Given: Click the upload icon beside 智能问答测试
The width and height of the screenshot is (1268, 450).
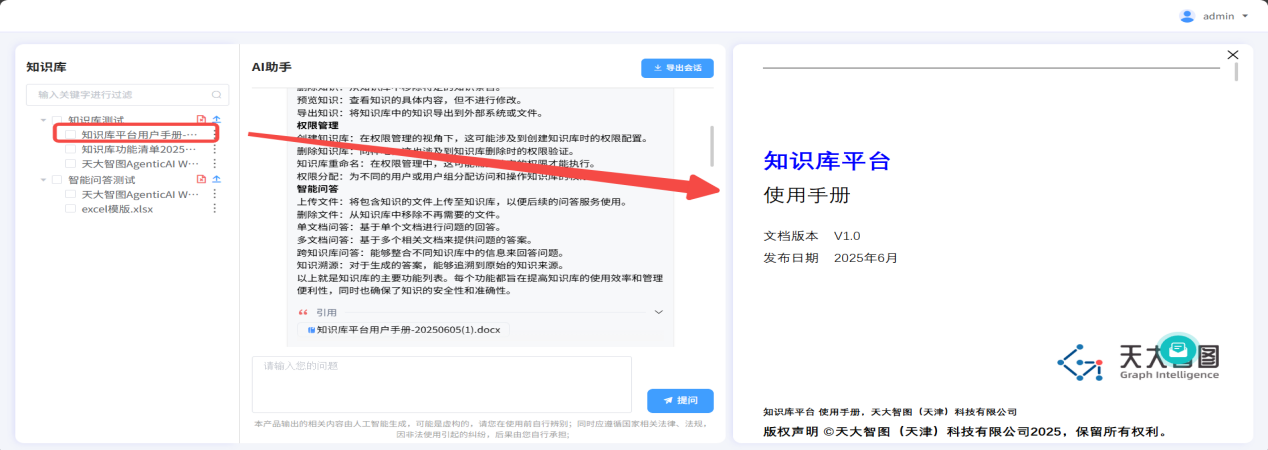Looking at the screenshot, I should pos(215,179).
